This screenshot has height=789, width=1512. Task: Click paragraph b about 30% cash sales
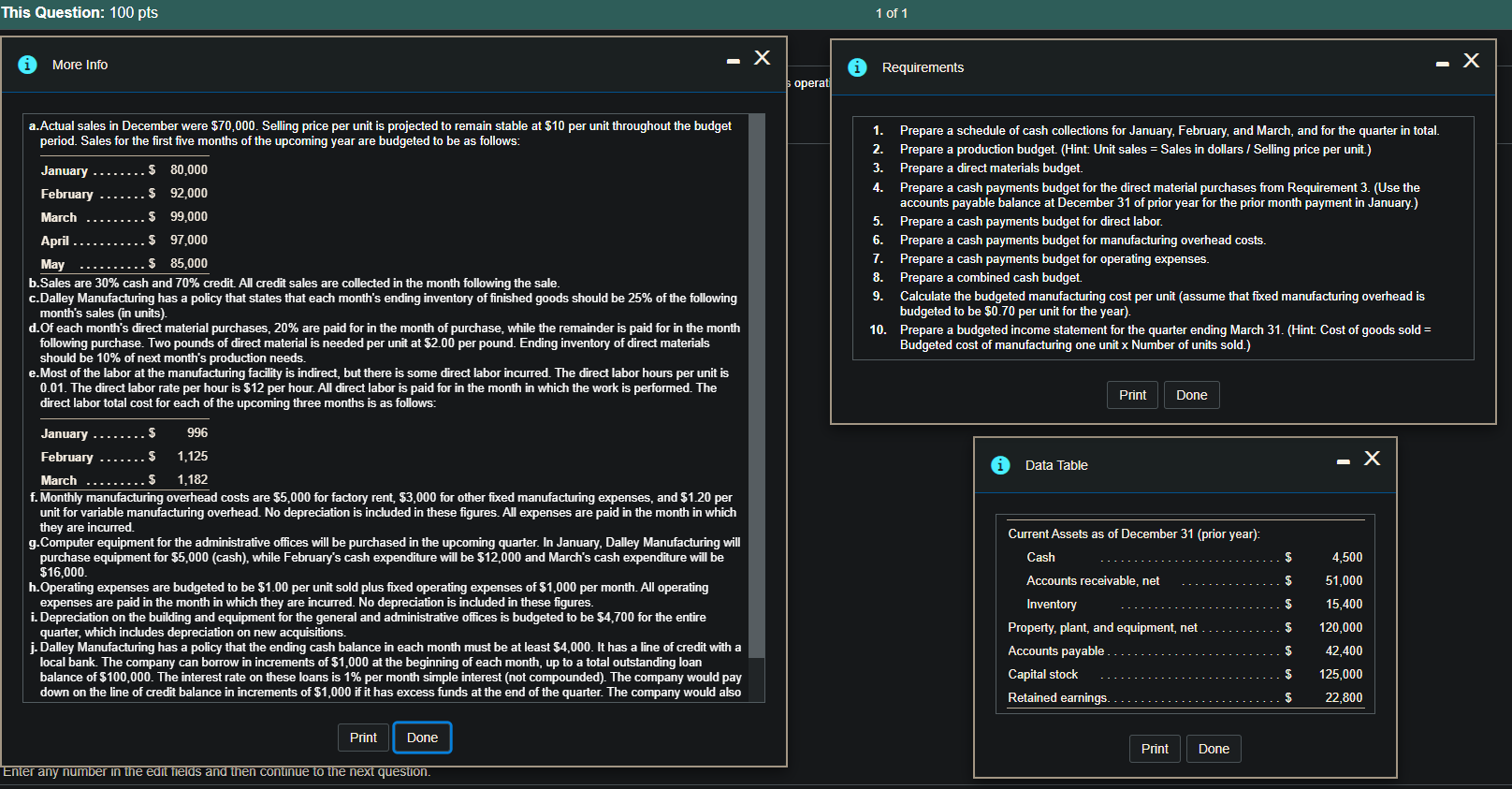click(x=295, y=283)
